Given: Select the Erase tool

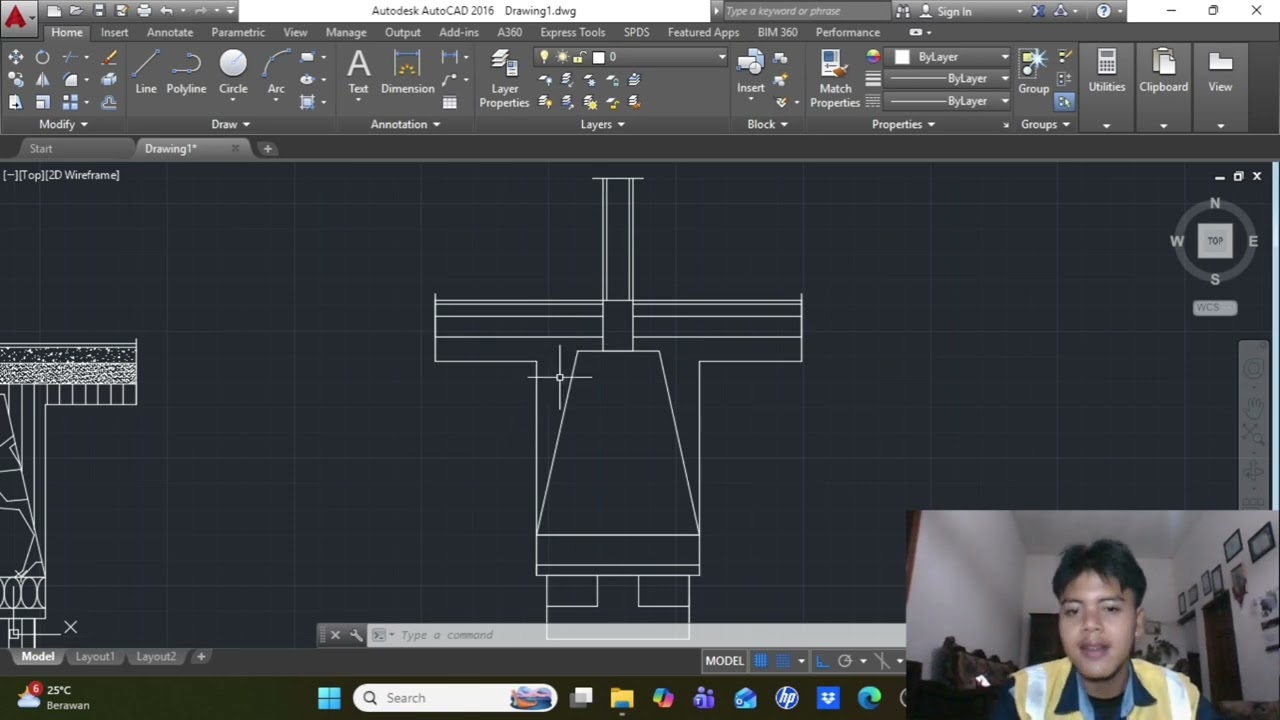Looking at the screenshot, I should (109, 57).
